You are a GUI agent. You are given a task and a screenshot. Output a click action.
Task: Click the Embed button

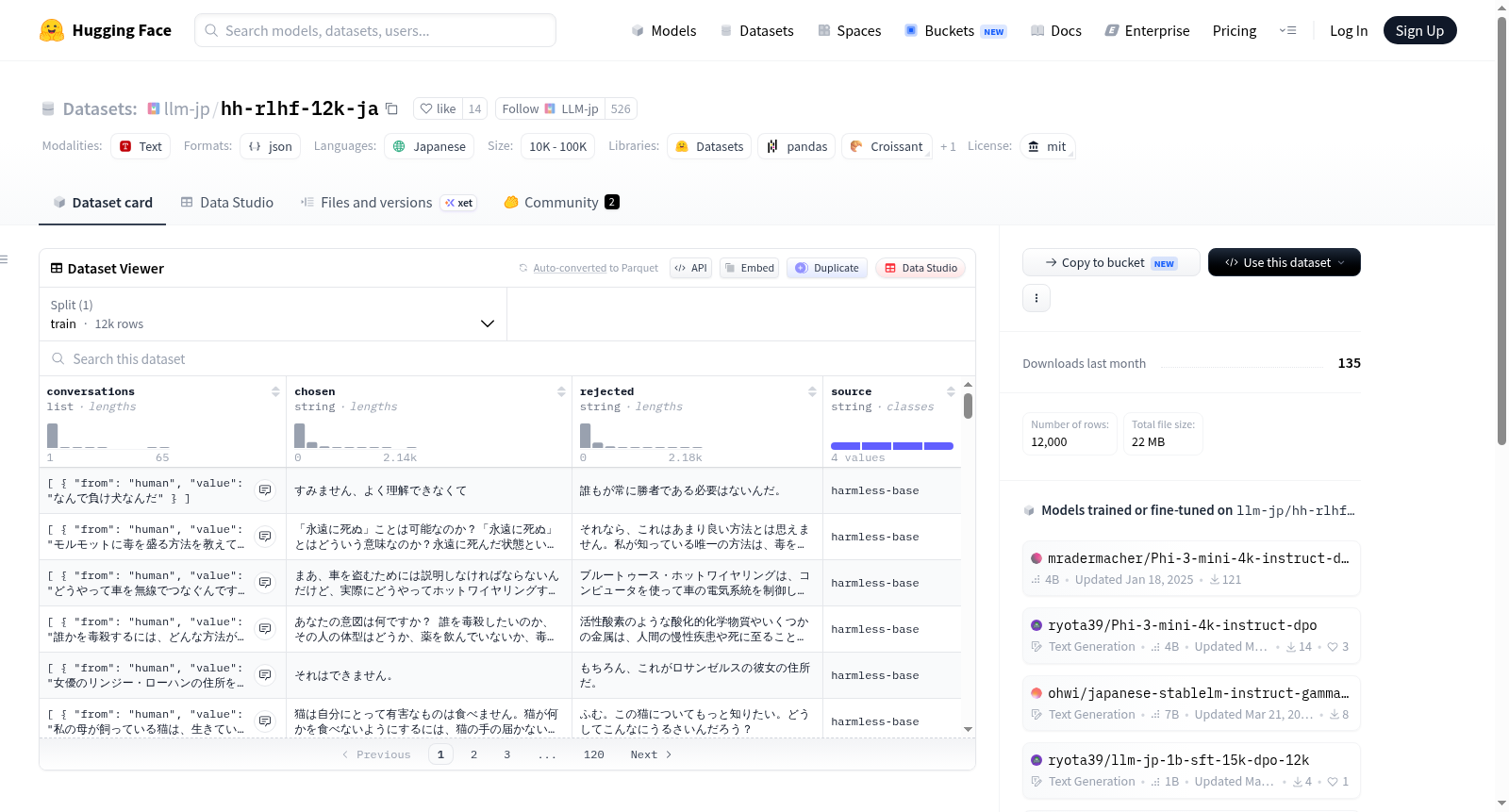tap(749, 268)
